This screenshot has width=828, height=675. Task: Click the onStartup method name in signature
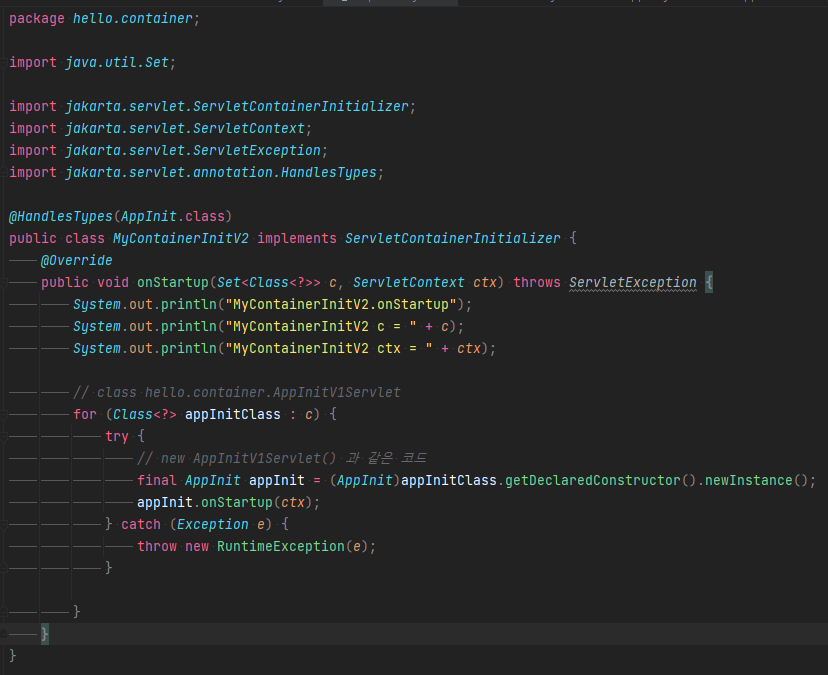pos(173,283)
